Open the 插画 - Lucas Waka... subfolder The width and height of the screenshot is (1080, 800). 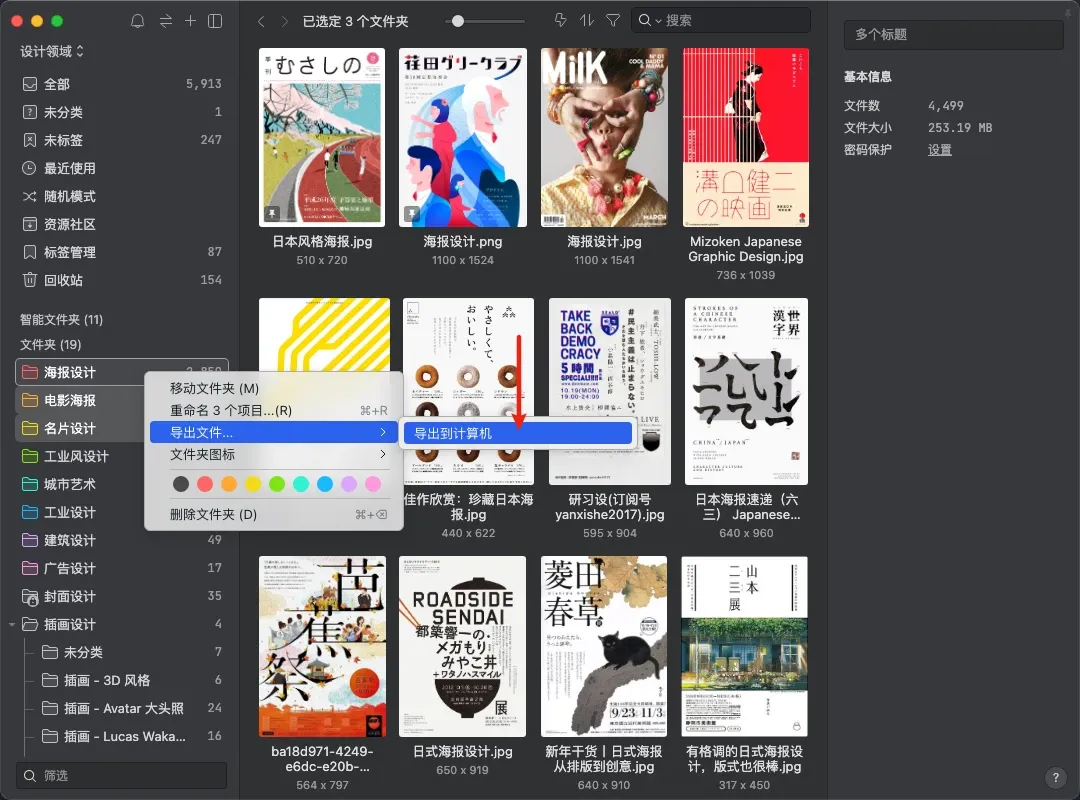click(x=131, y=737)
